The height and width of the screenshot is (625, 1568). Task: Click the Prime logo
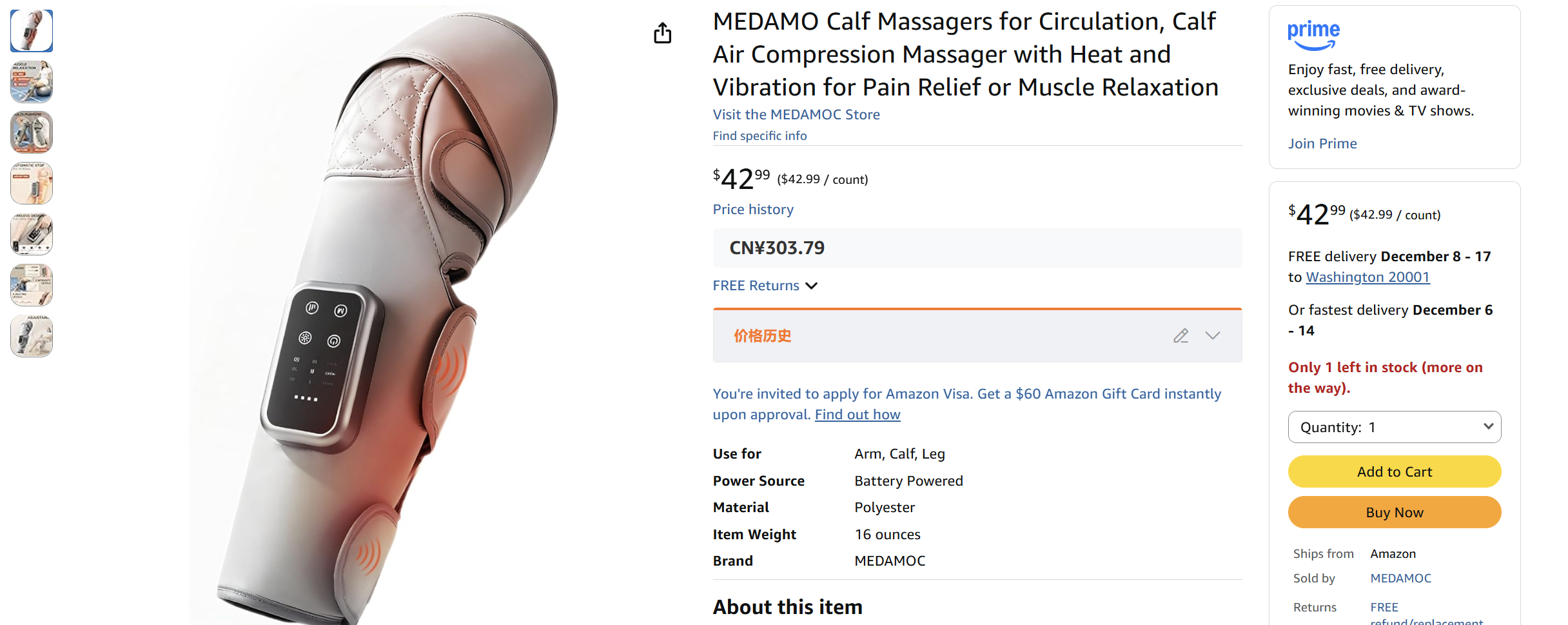[x=1313, y=35]
